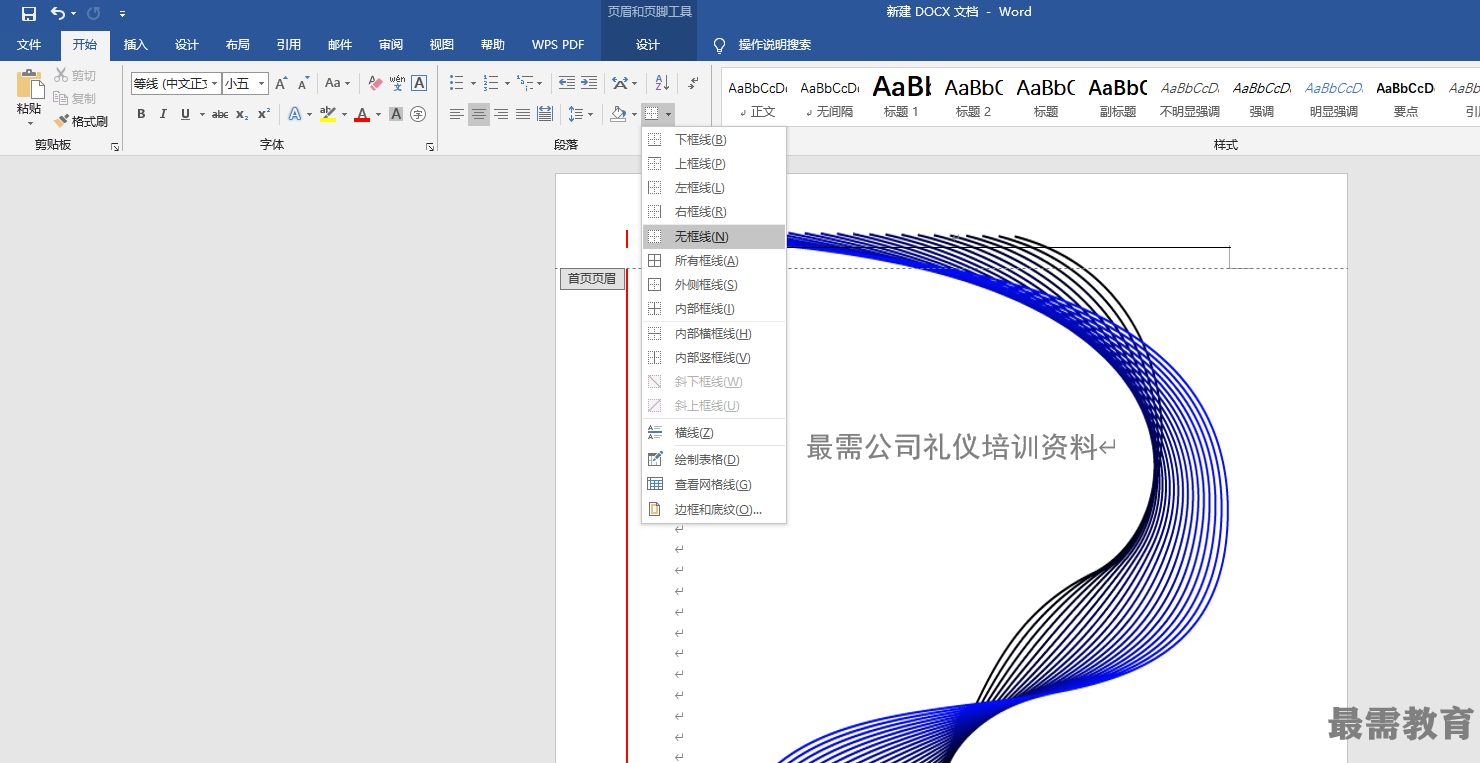Toggle Bold formatting

click(141, 114)
